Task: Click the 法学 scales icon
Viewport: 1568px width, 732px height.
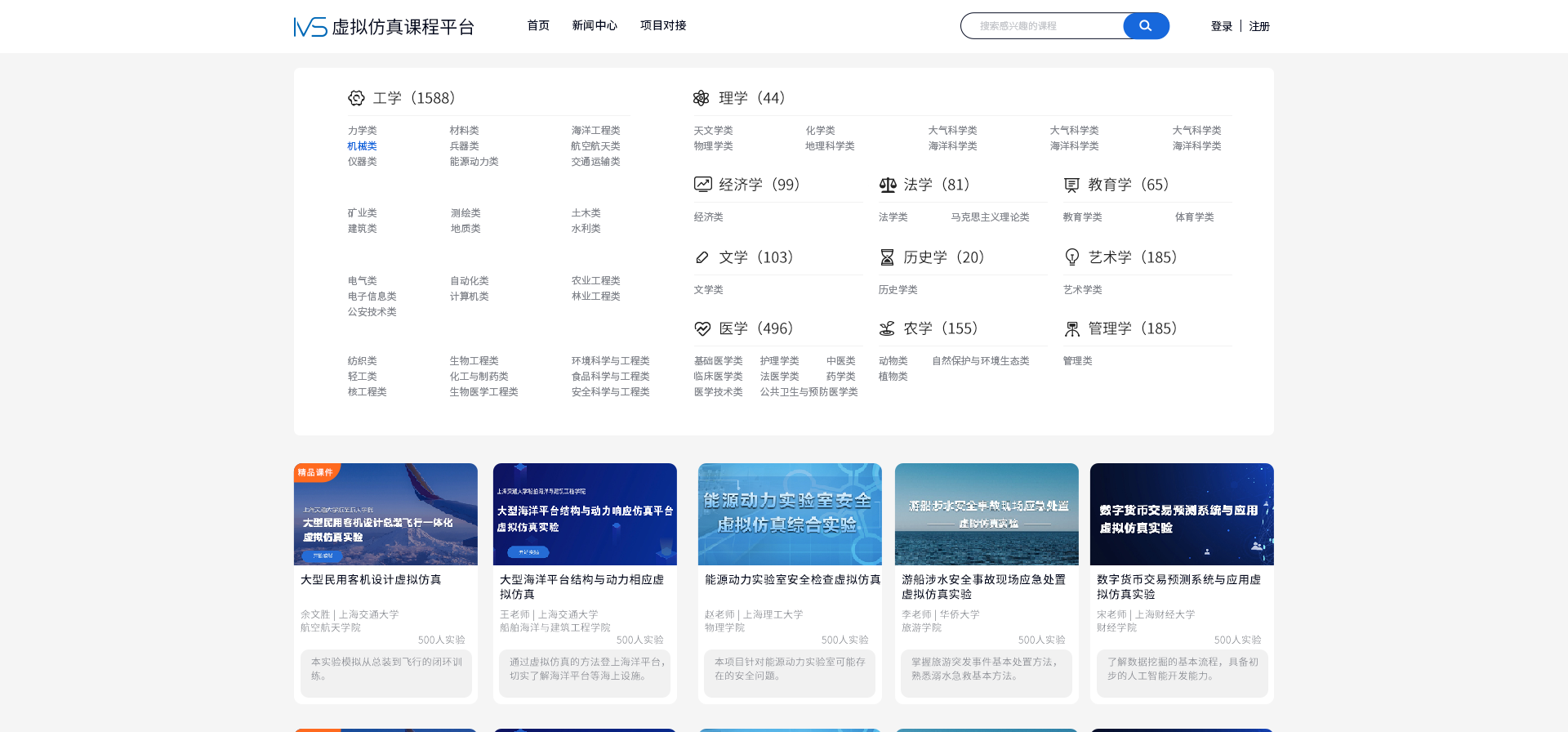Action: pos(888,185)
